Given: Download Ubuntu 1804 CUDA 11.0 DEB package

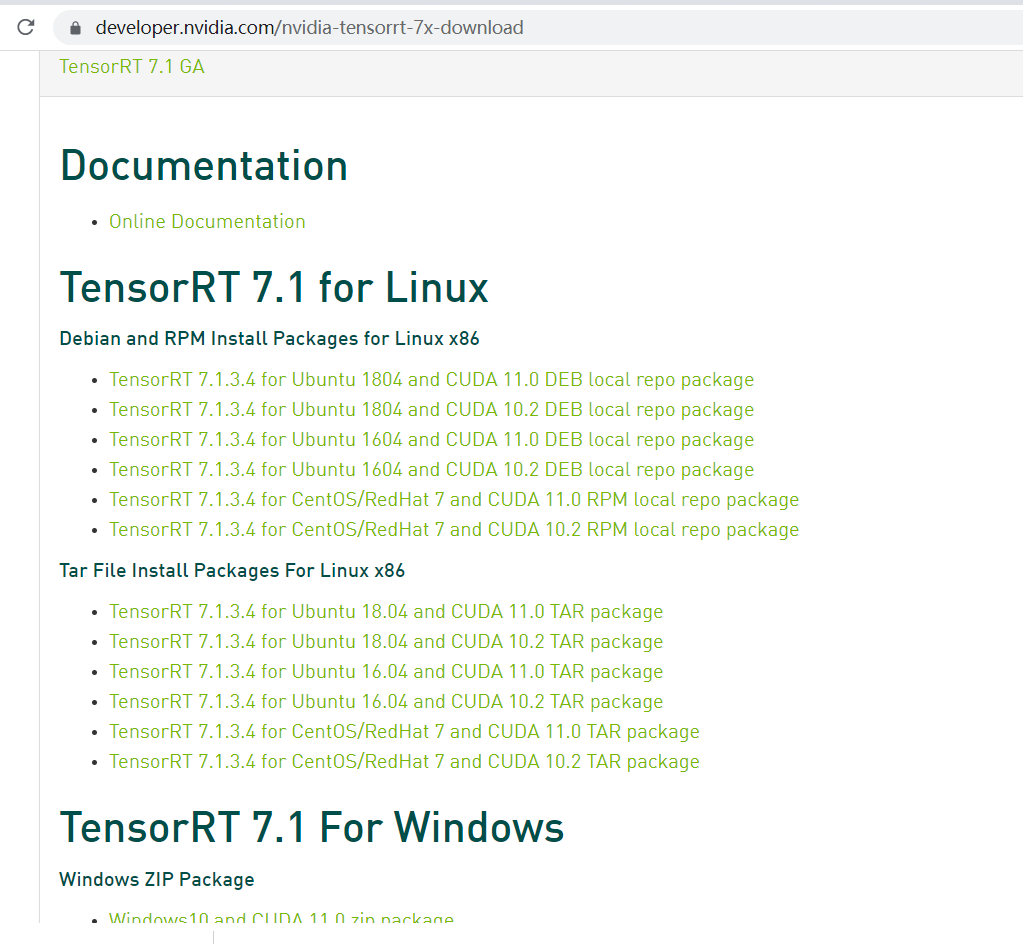Looking at the screenshot, I should point(431,380).
